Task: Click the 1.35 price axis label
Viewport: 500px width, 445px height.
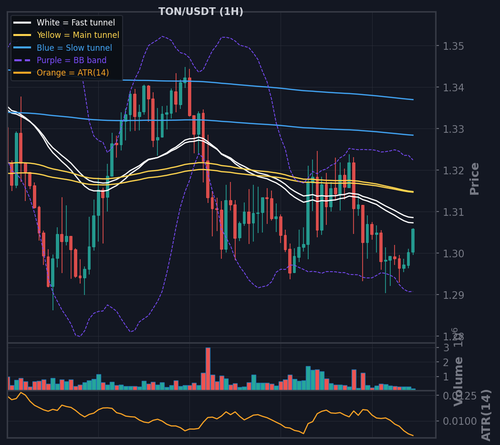Action: (x=453, y=46)
